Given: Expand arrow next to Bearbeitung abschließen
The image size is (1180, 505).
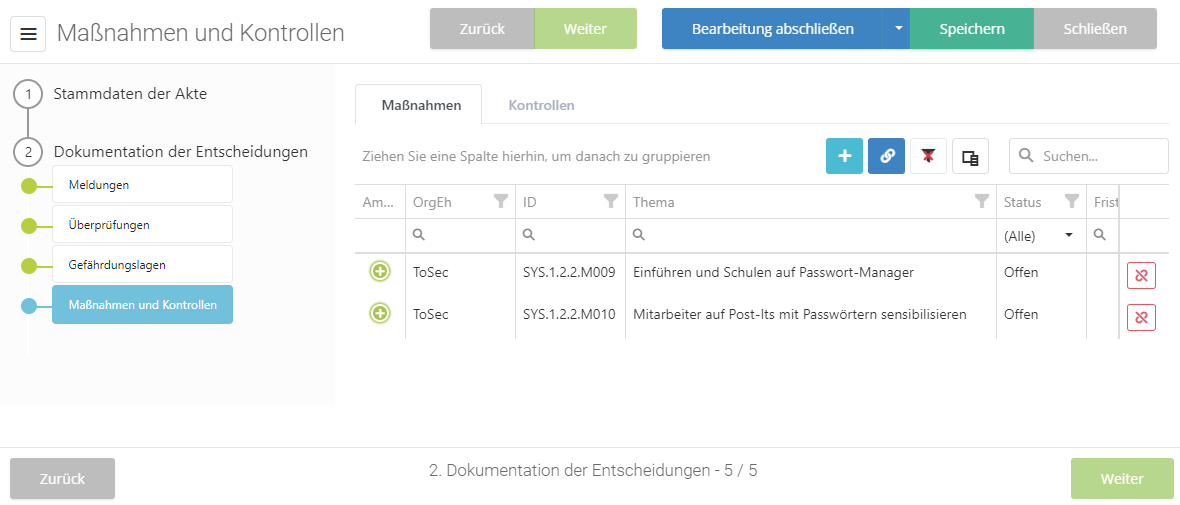Looking at the screenshot, I should pyautogui.click(x=897, y=29).
